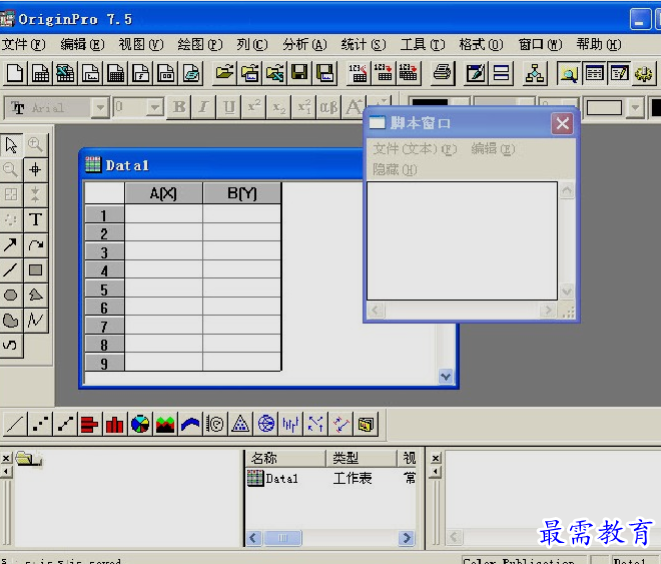The width and height of the screenshot is (661, 564).
Task: Click the Project Explorer toolbar icon
Action: click(569, 73)
